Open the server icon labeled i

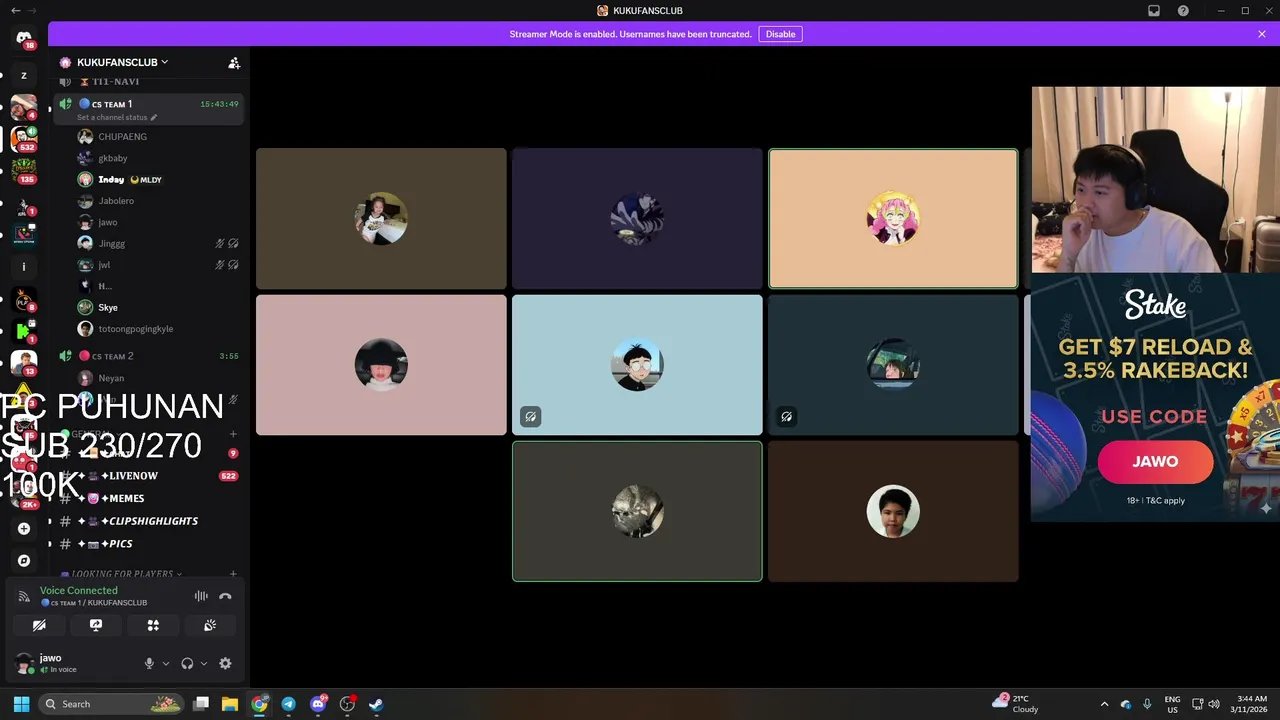24,267
